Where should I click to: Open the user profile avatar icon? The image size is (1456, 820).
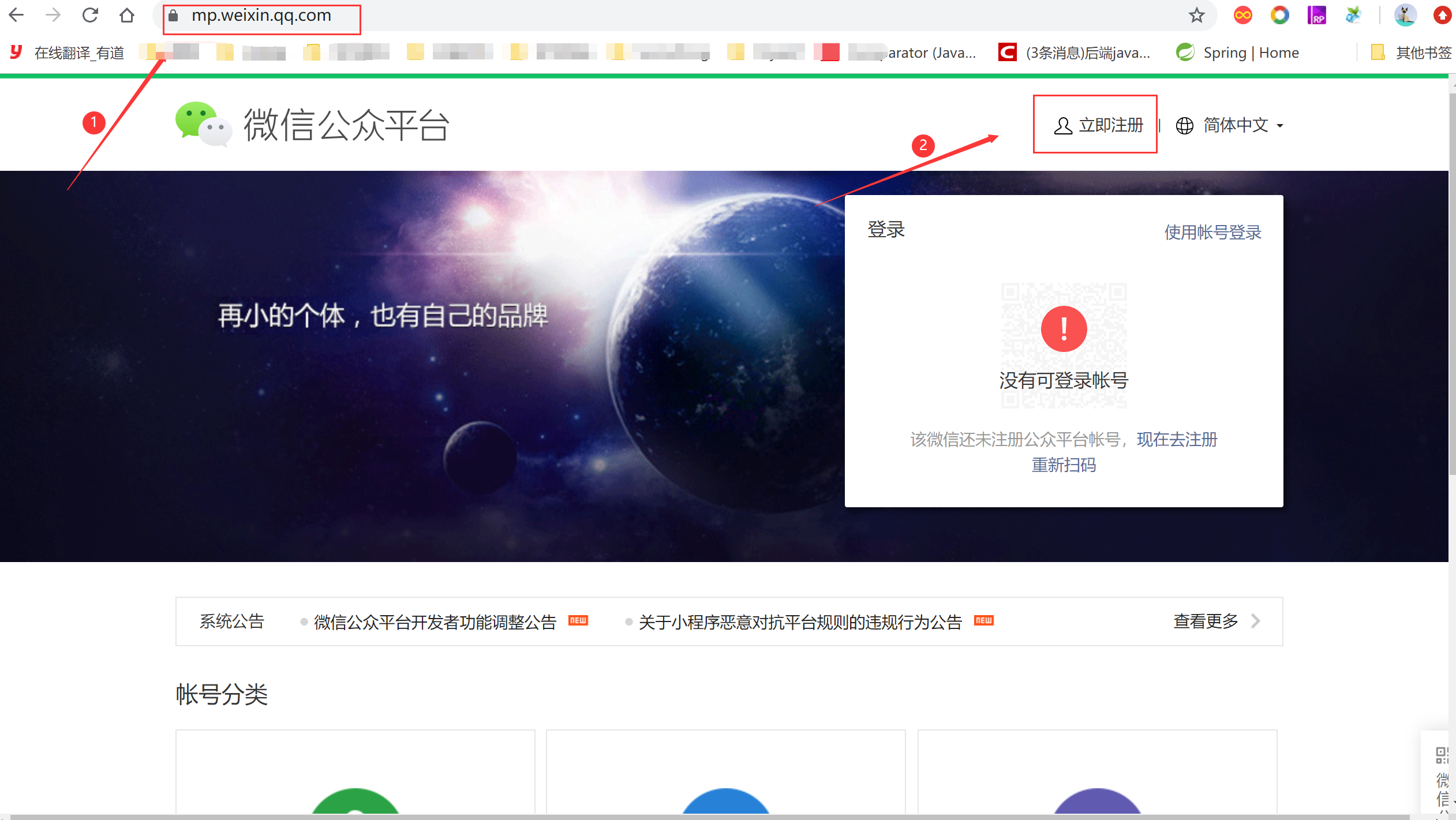(1405, 15)
